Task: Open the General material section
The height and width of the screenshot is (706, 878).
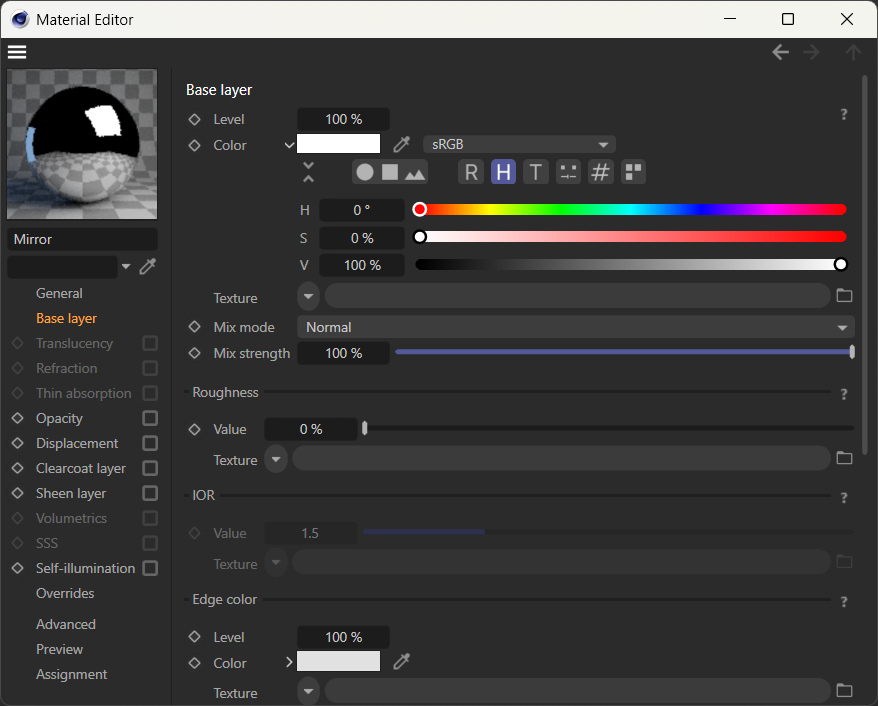Action: [x=59, y=293]
